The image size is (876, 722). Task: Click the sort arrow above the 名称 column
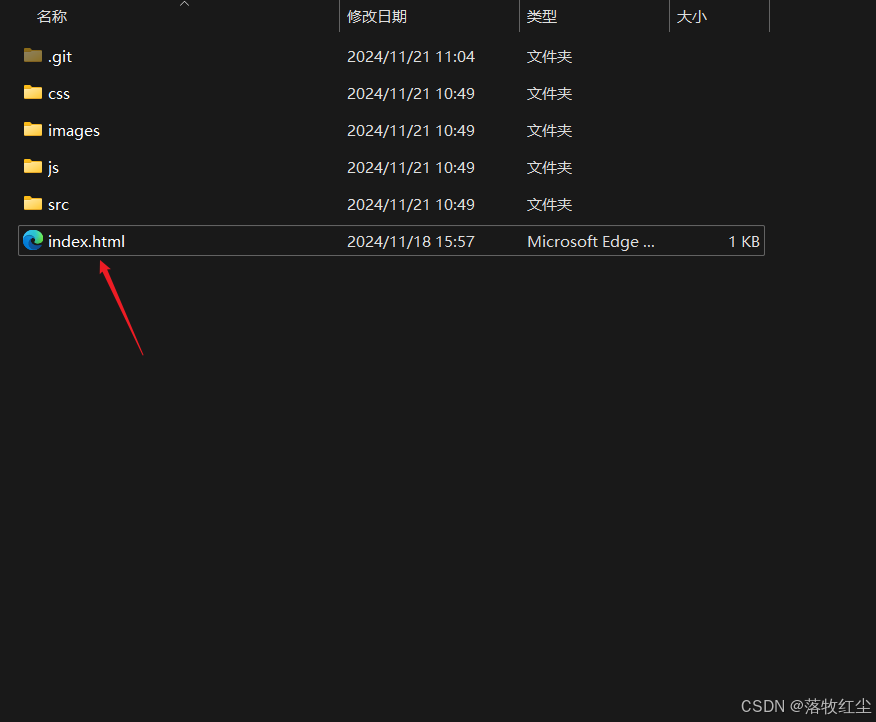184,4
